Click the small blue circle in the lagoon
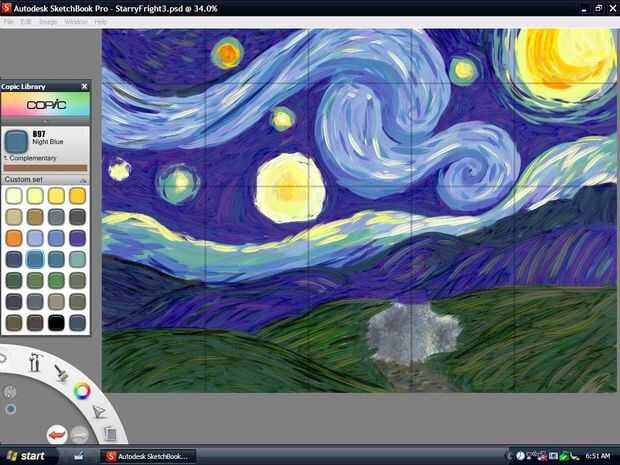This screenshot has height=465, width=620. [11, 409]
